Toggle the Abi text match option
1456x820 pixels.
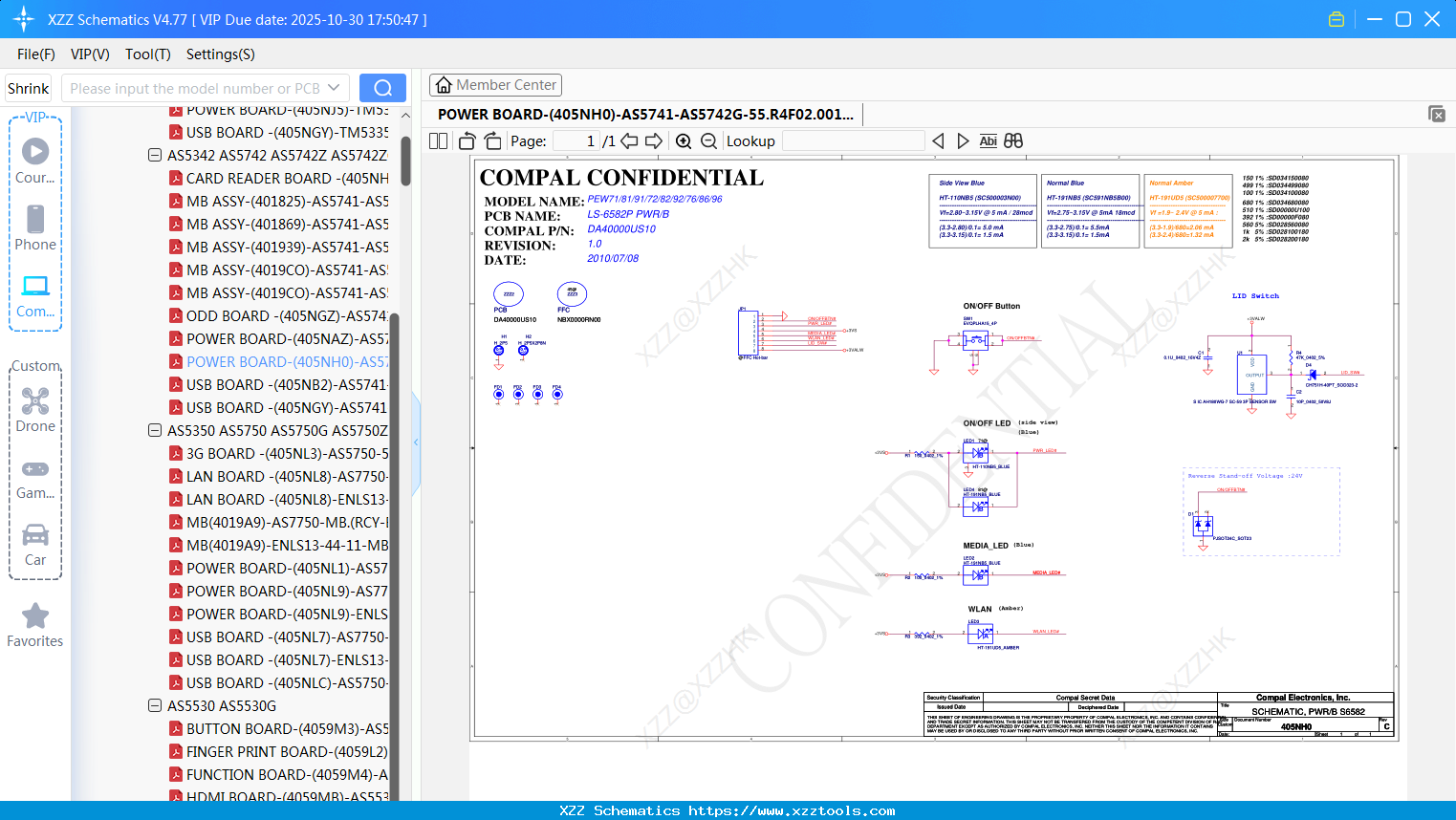[x=989, y=140]
